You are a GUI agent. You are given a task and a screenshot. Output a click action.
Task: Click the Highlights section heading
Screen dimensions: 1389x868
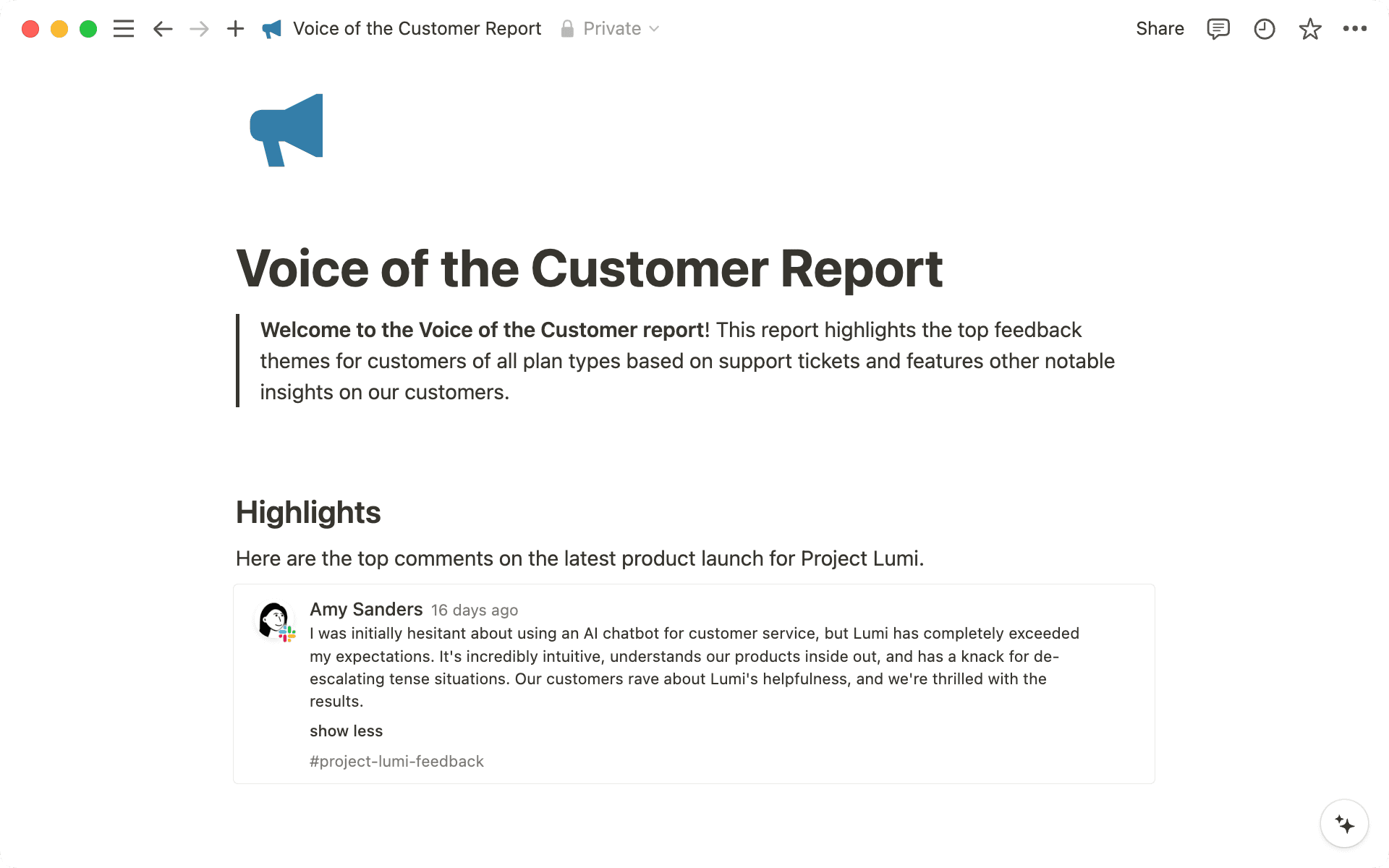coord(308,512)
